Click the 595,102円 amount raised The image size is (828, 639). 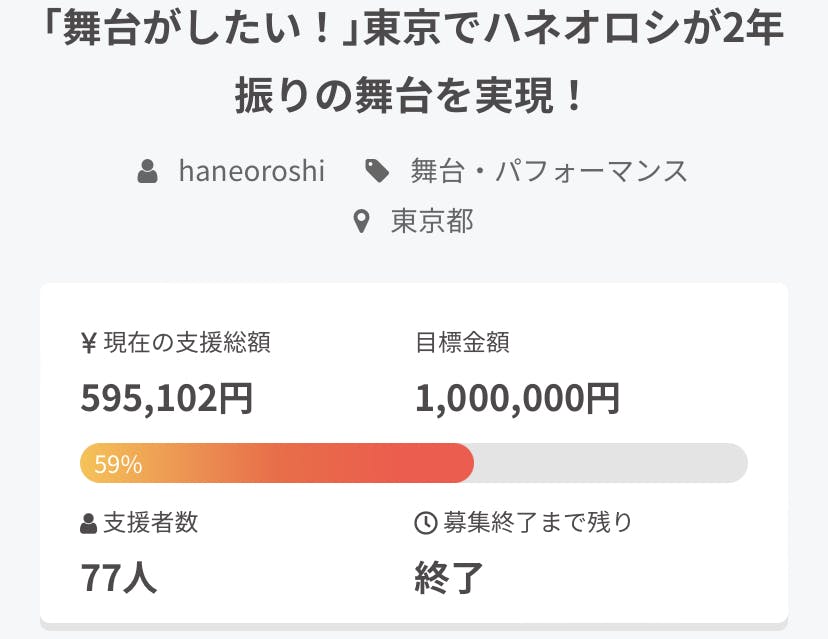166,398
